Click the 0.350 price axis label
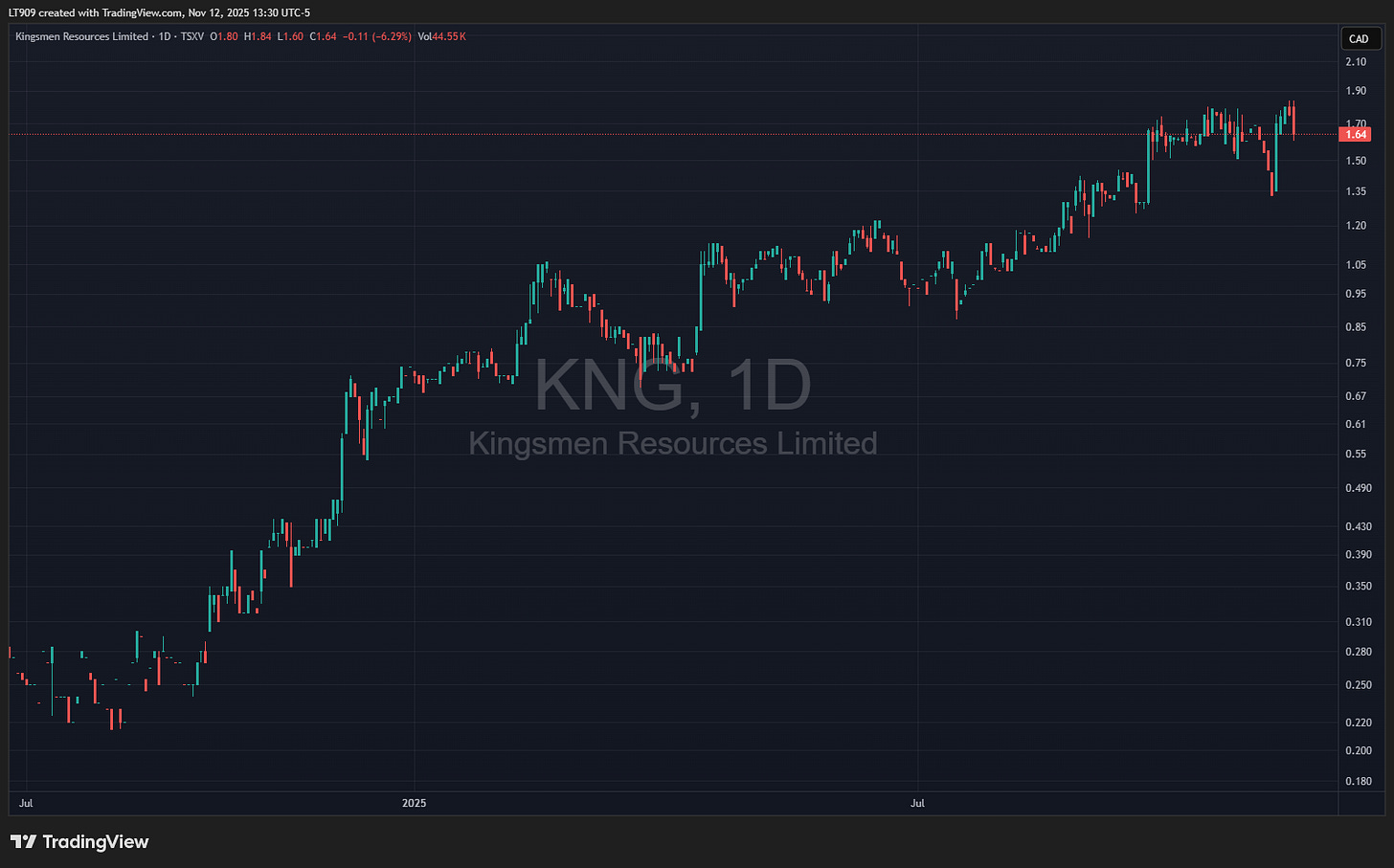The height and width of the screenshot is (868, 1394). (x=1358, y=586)
